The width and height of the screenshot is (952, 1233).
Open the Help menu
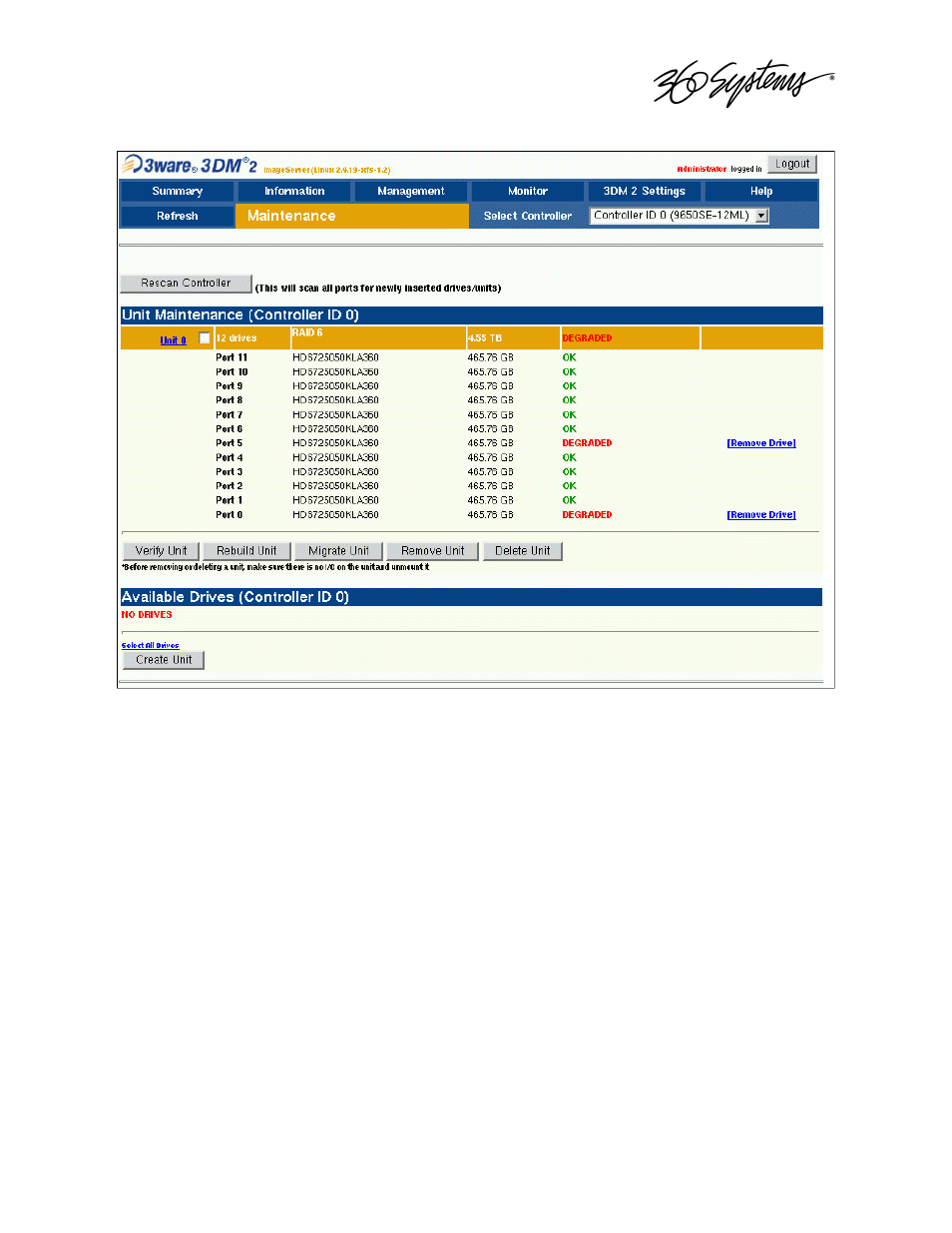761,191
